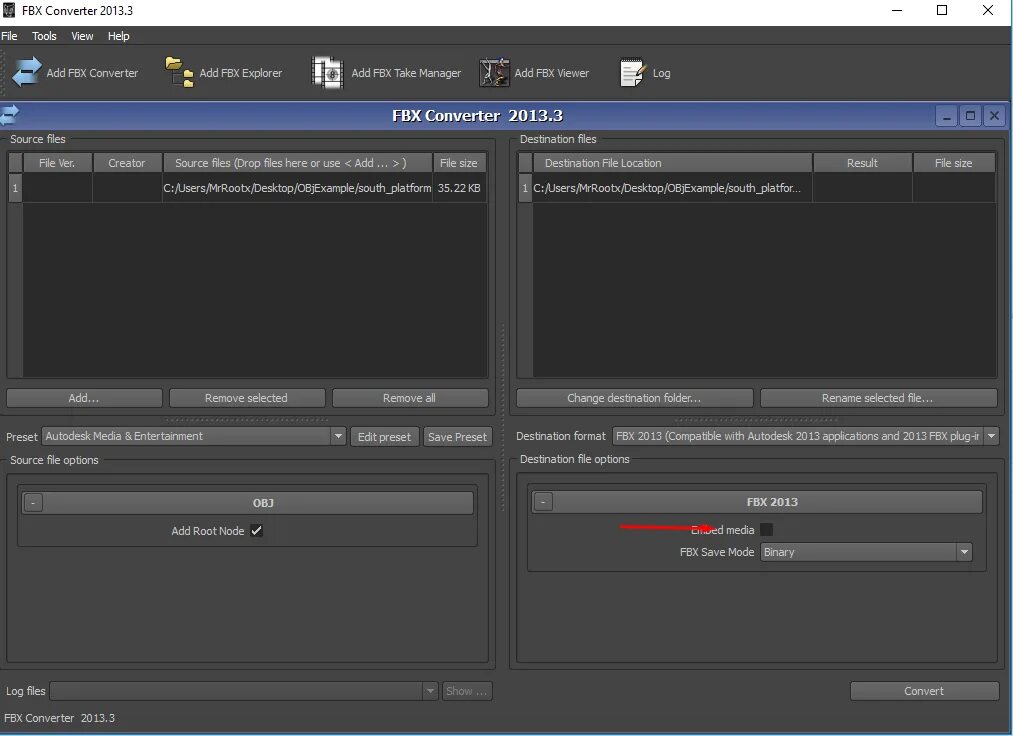Maximize the main application window
The height and width of the screenshot is (736, 1013).
coord(942,10)
